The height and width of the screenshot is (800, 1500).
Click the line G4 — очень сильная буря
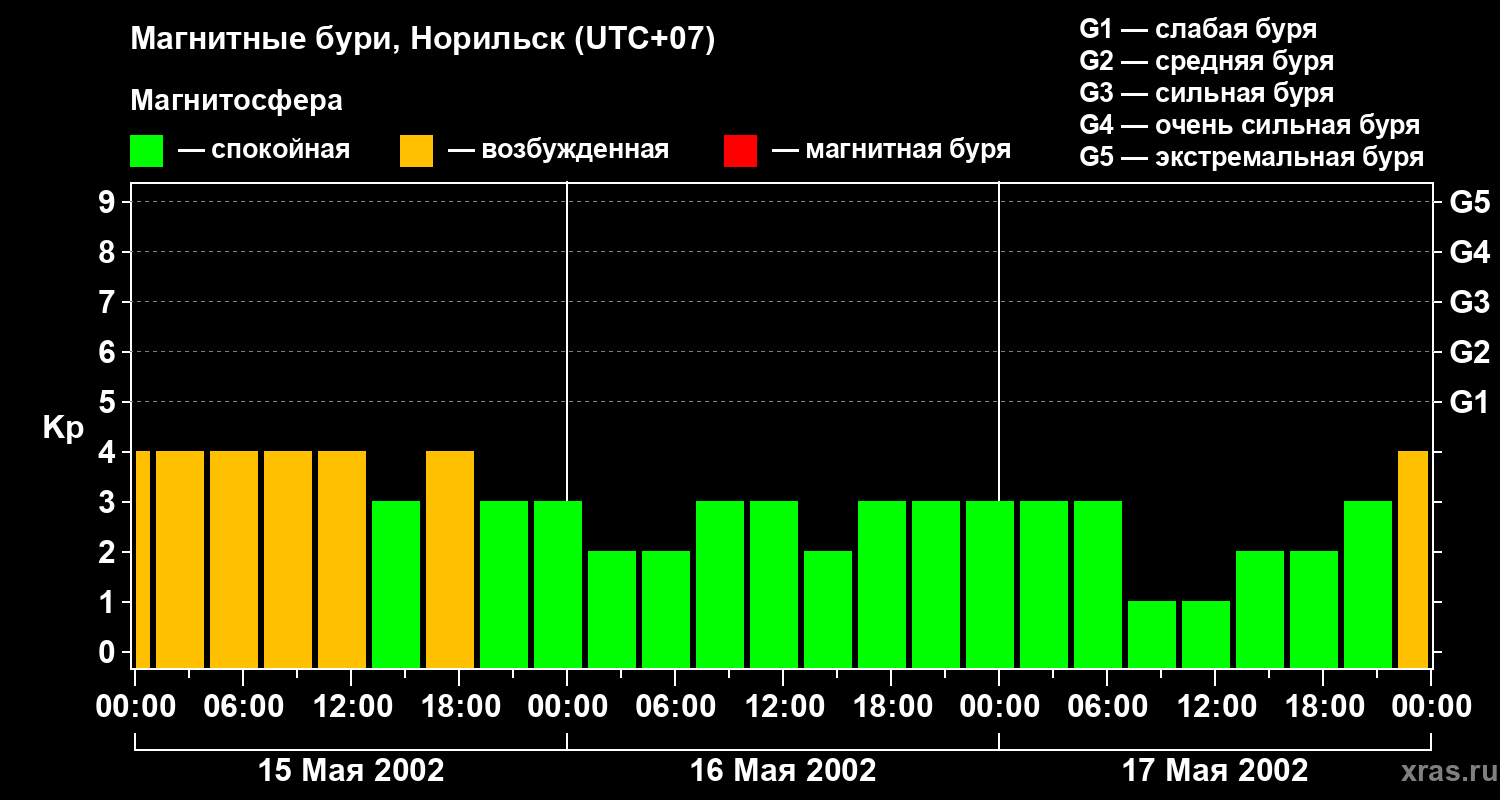[1250, 125]
